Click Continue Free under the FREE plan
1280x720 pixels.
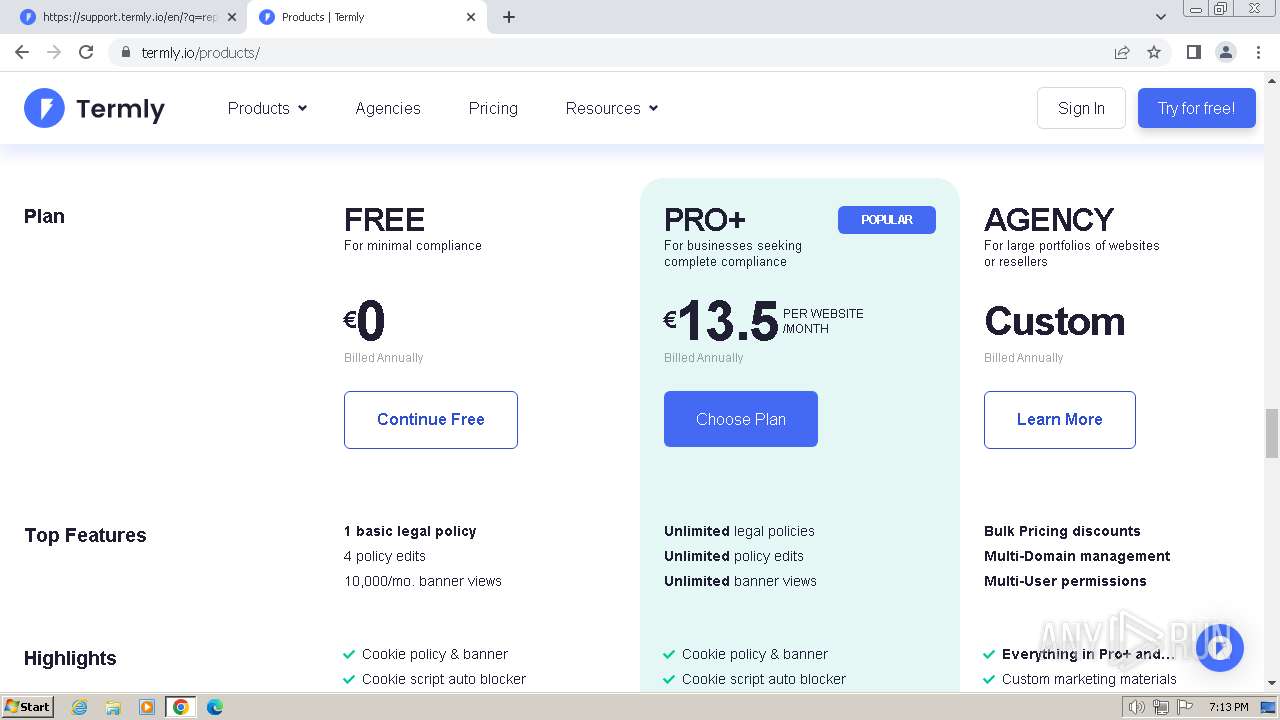point(431,420)
